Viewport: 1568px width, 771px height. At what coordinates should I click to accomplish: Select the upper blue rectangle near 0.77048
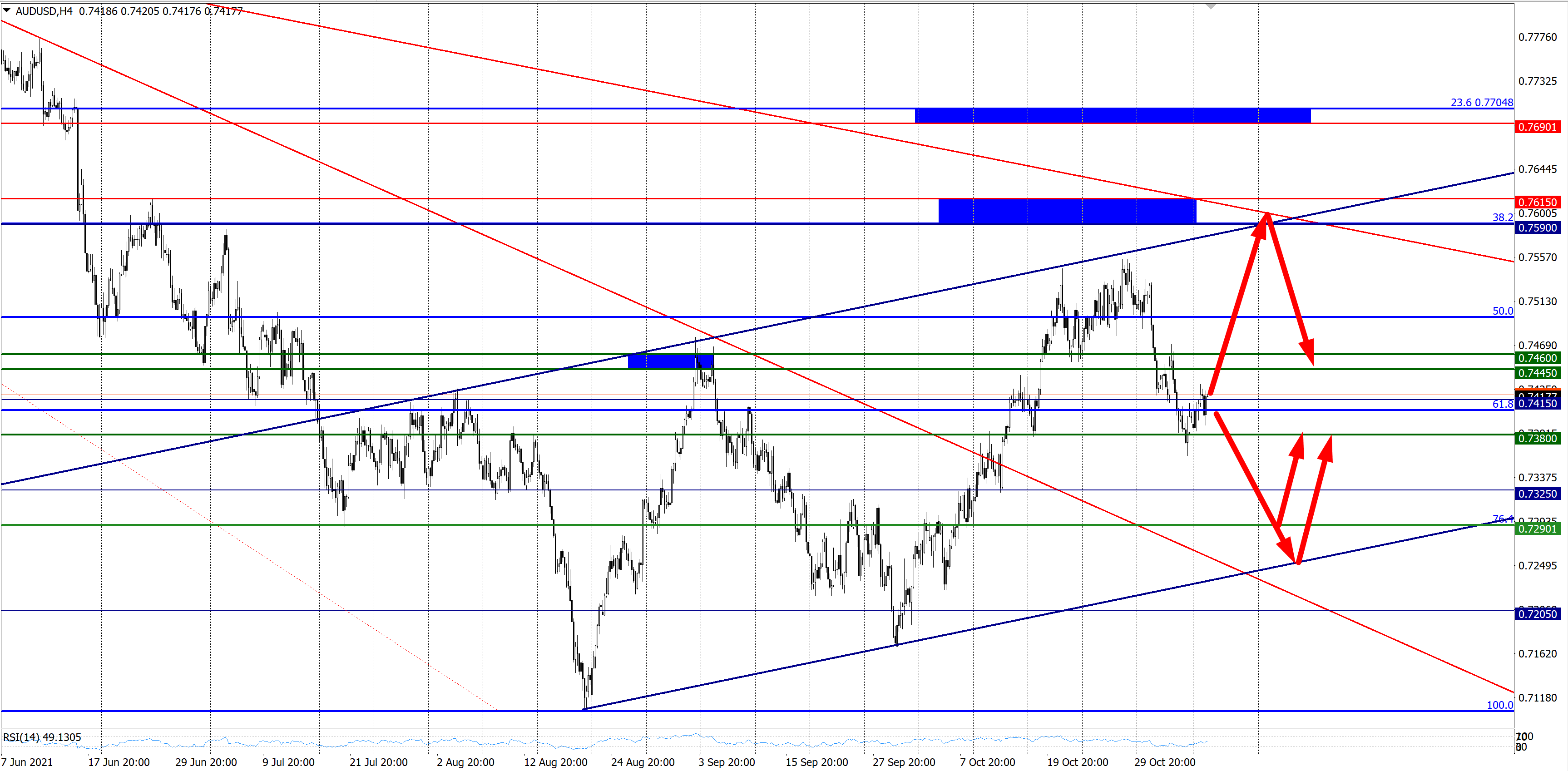(x=1112, y=116)
